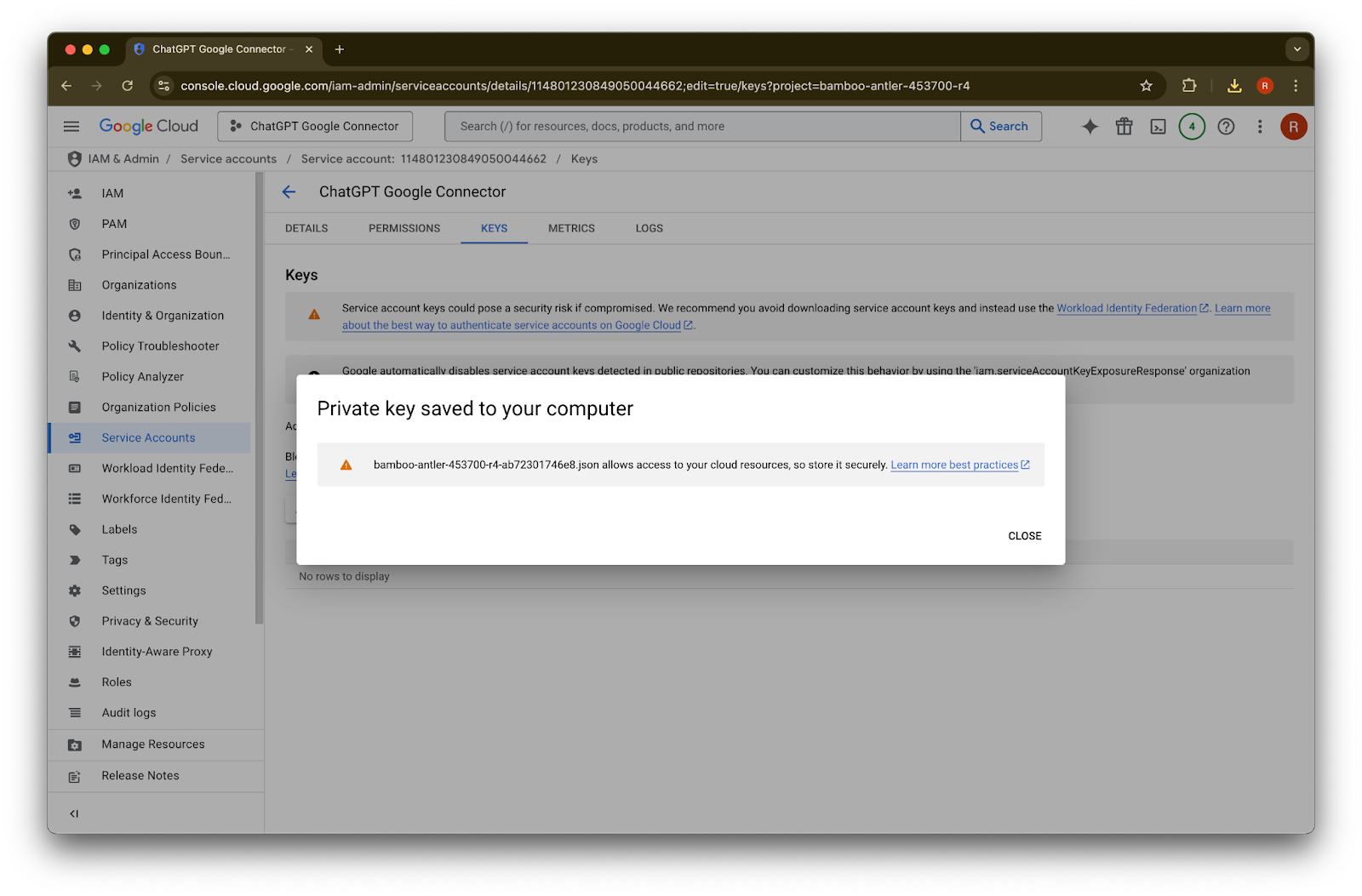
Task: Click the Roles hat icon
Action: coord(75,682)
